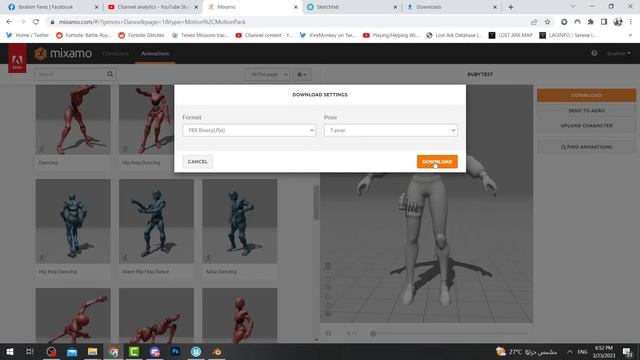Viewport: 640px width, 360px height.
Task: Show hidden system tray icons
Action: pyautogui.click(x=569, y=351)
